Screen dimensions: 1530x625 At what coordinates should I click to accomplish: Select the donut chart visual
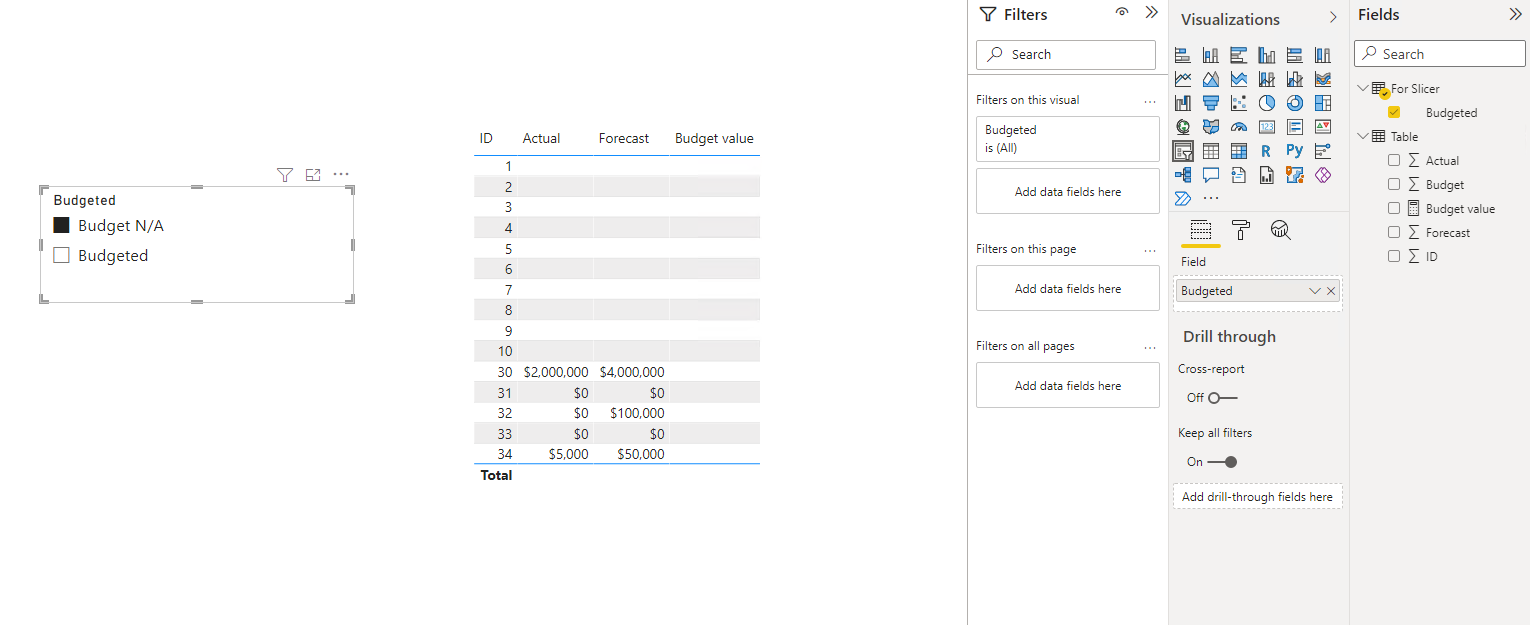(x=1295, y=103)
